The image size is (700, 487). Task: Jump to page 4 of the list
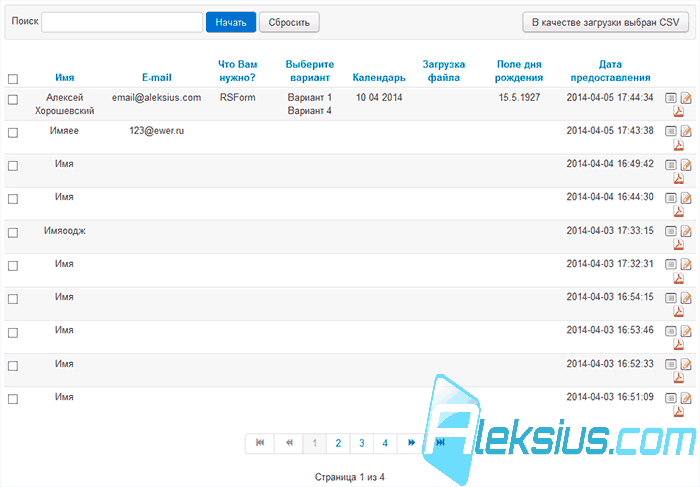pos(385,443)
